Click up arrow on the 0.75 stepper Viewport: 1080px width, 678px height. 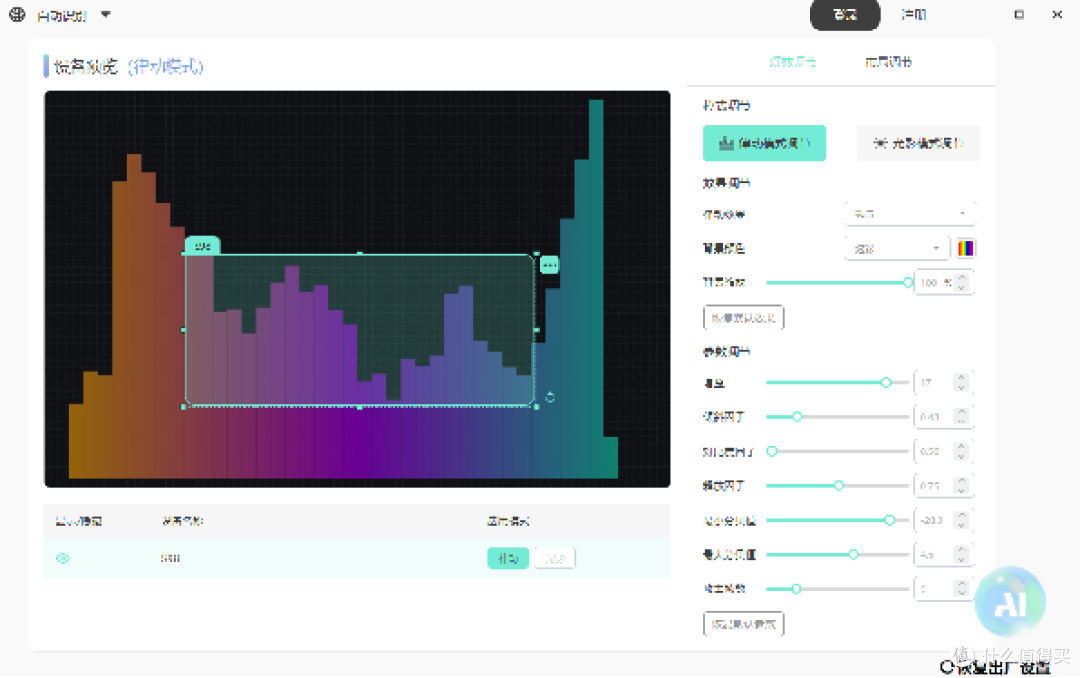(962, 481)
